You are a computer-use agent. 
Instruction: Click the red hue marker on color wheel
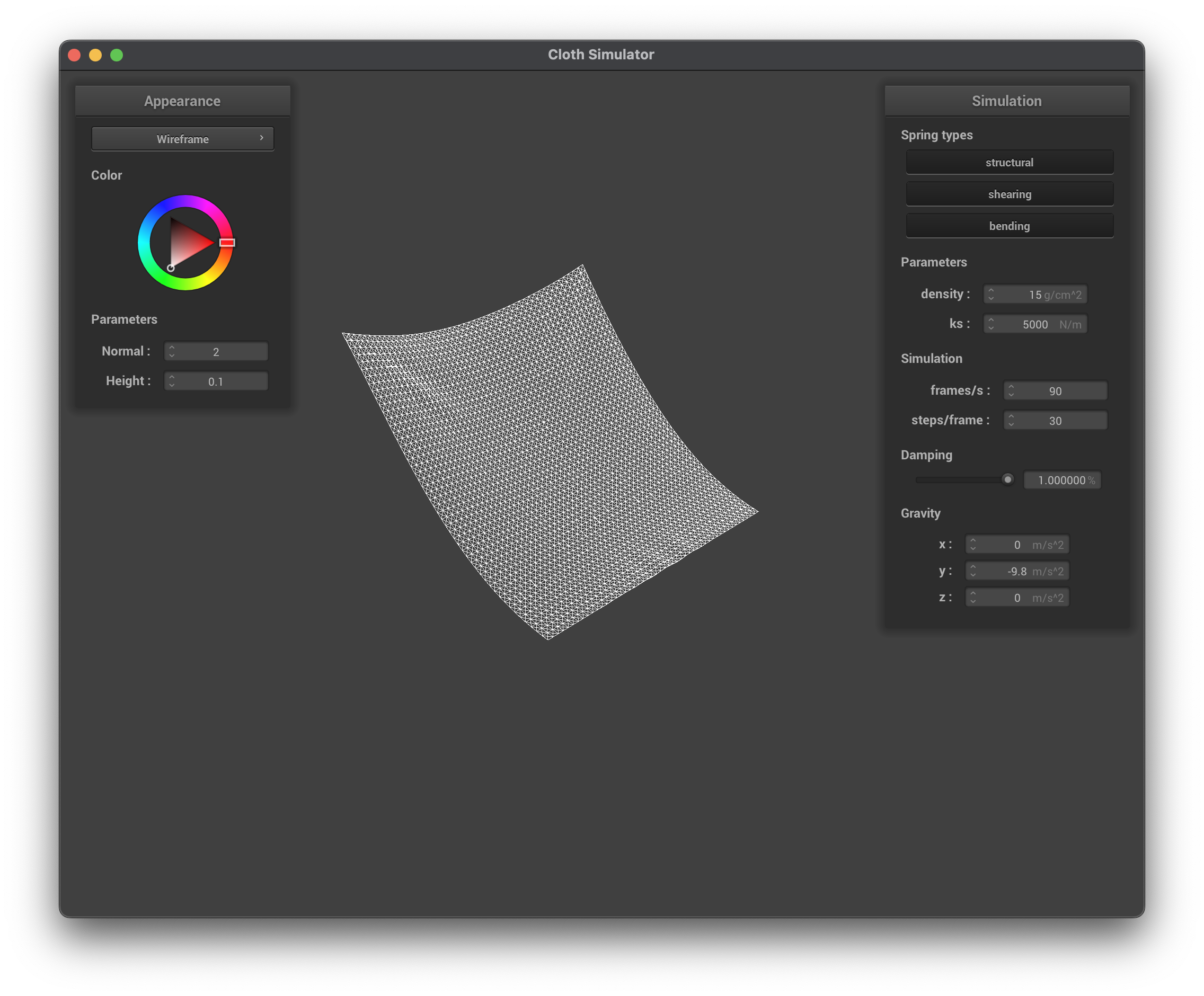point(227,243)
